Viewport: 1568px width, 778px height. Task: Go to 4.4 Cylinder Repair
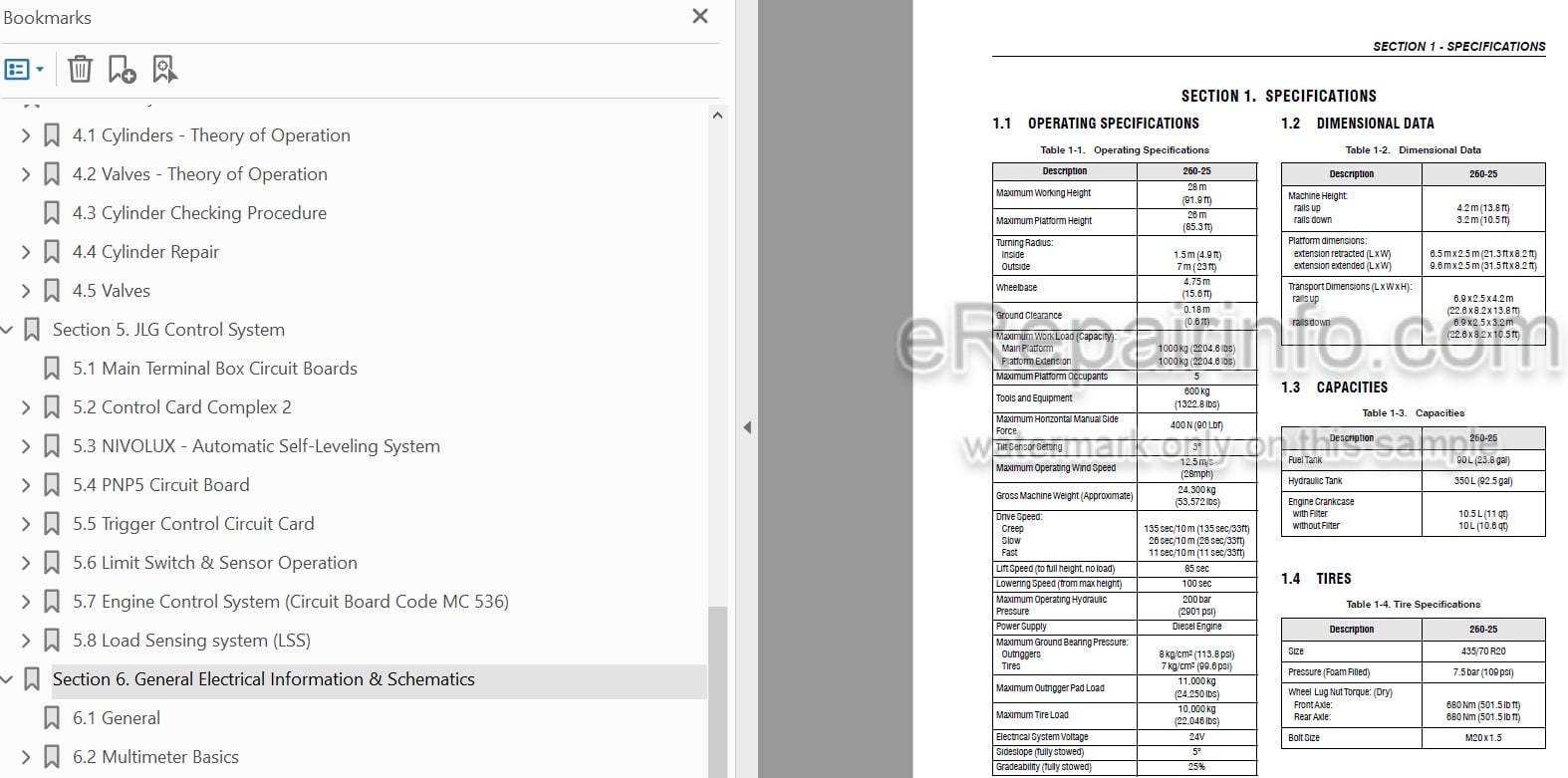(x=145, y=252)
